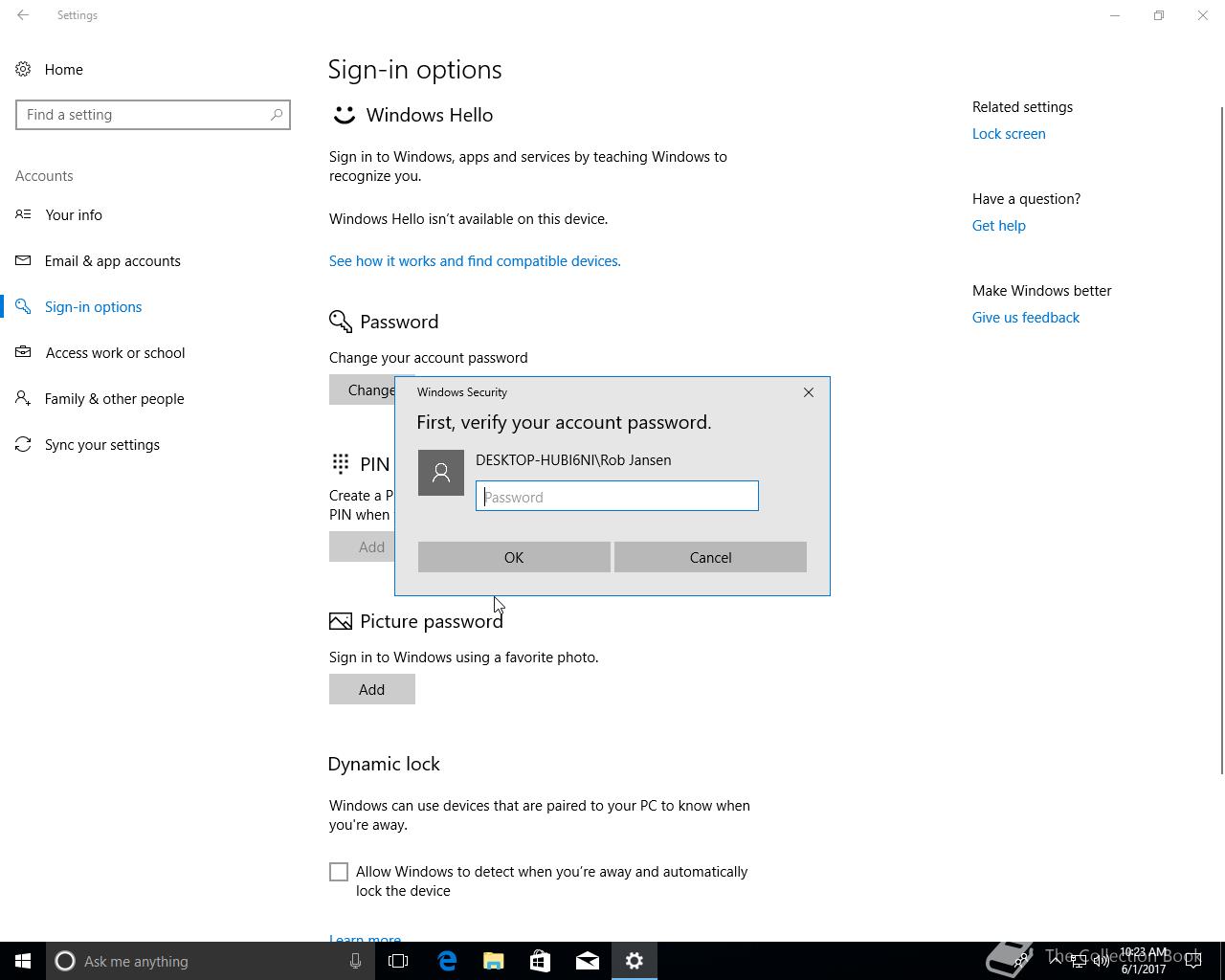Viewport: 1225px width, 980px height.
Task: Open Microsoft Store from taskbar
Action: 541,961
